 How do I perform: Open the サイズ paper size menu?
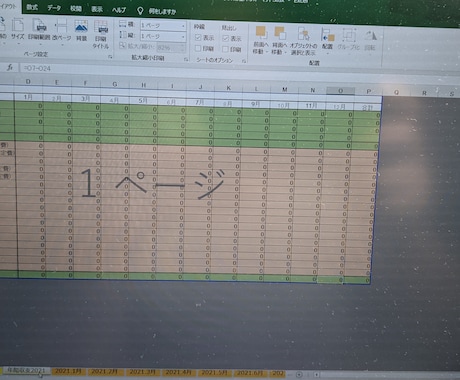pos(17,30)
